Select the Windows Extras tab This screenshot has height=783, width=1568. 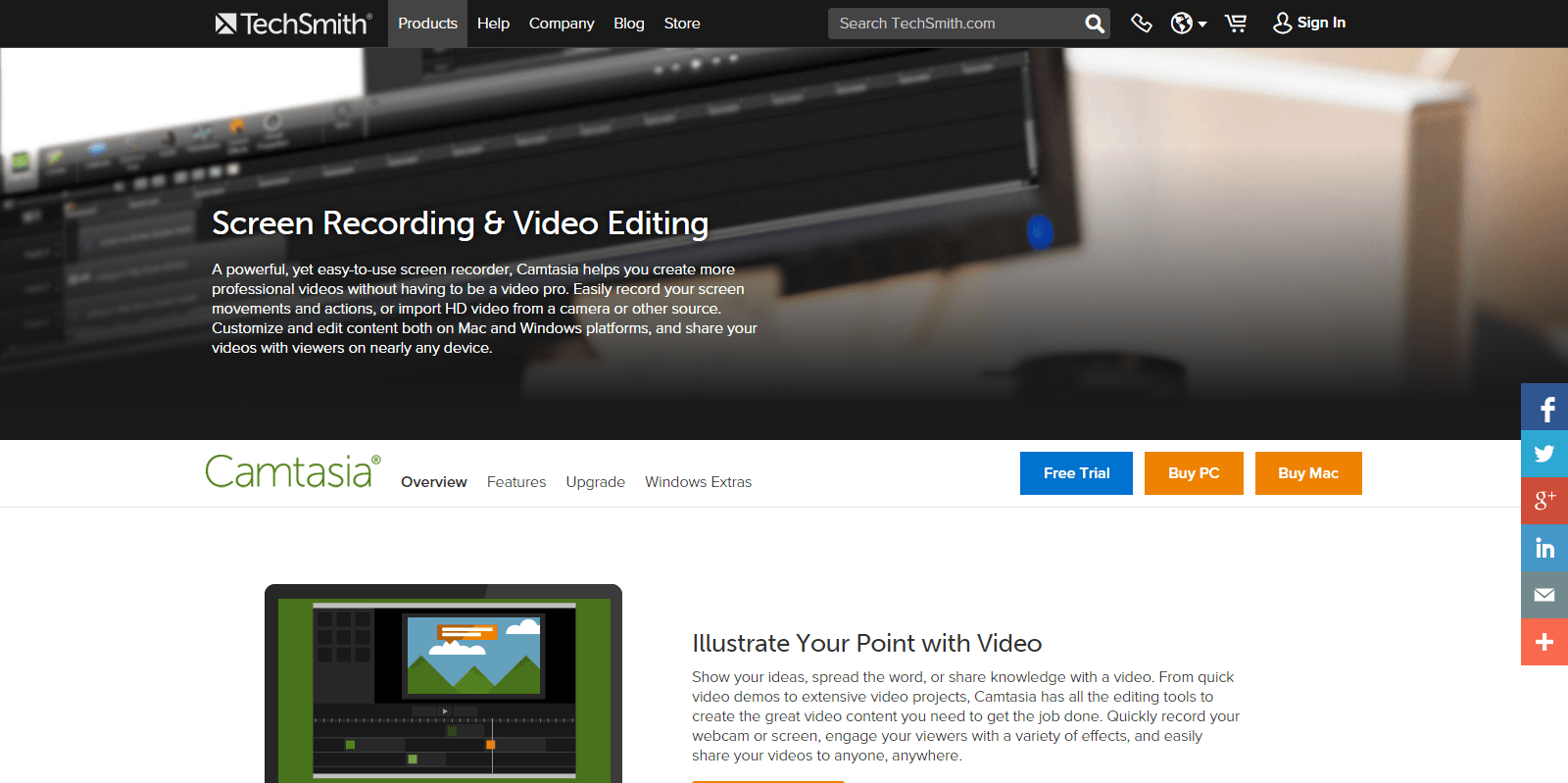(698, 482)
